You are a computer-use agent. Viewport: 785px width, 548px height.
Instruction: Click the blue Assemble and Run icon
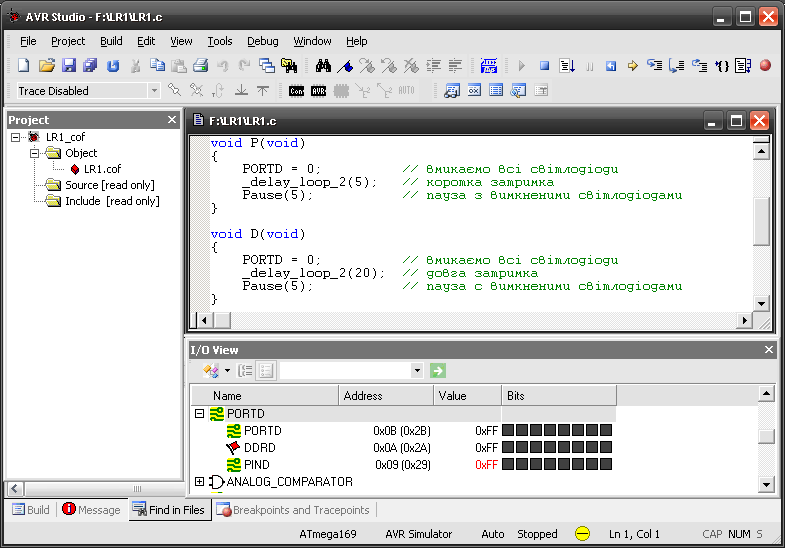[489, 66]
